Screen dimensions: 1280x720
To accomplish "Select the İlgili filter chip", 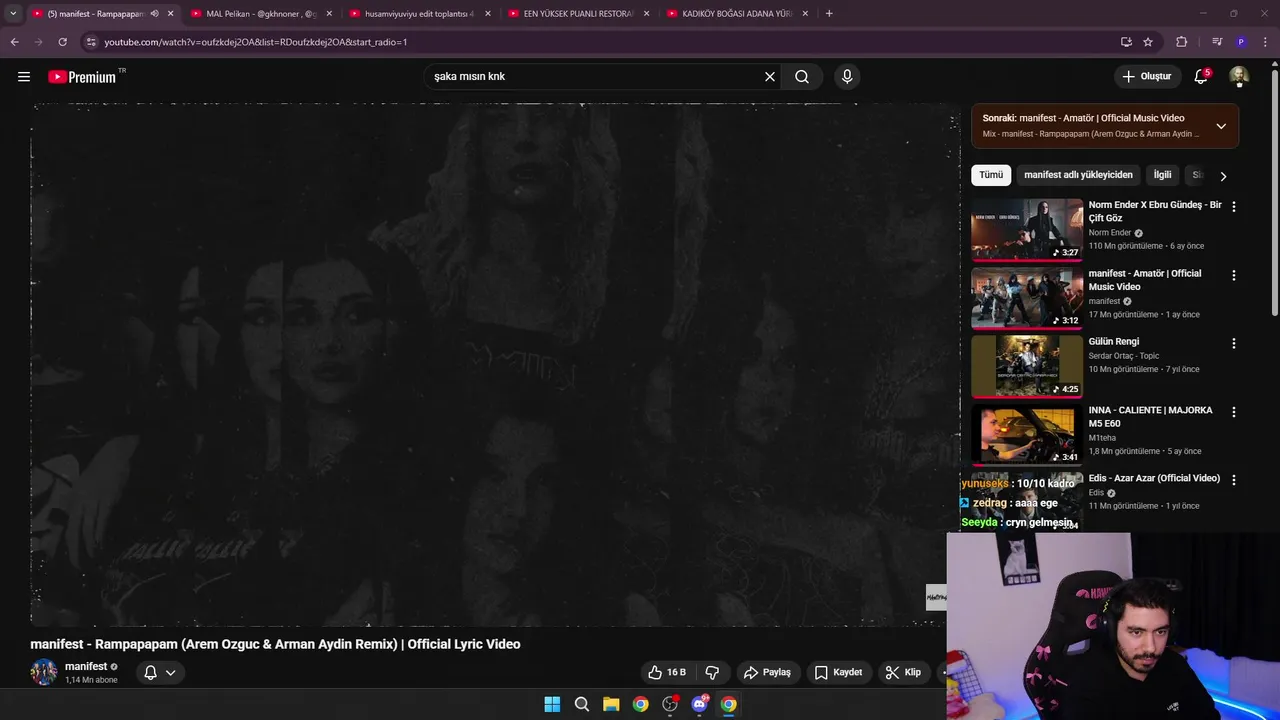I will (1163, 175).
